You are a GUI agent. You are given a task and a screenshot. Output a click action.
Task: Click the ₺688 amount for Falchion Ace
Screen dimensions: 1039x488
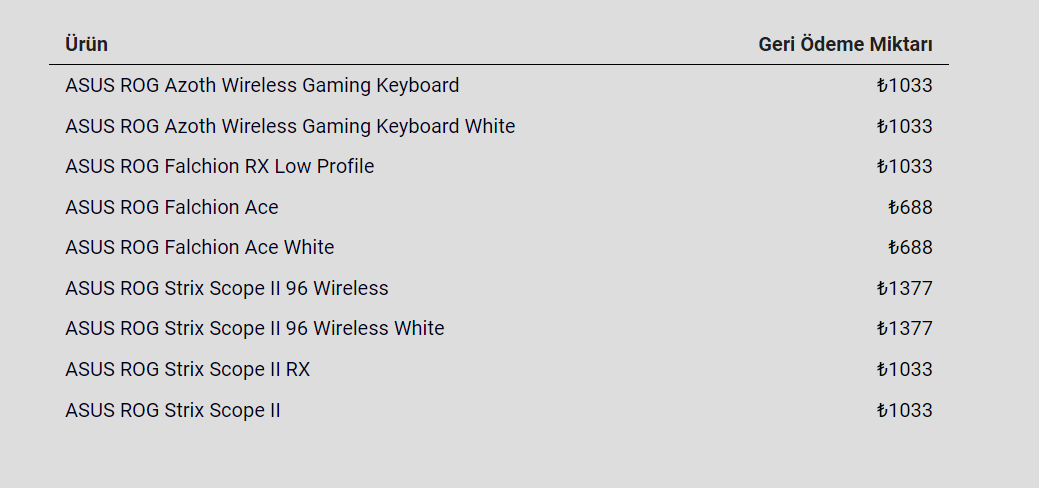(910, 207)
